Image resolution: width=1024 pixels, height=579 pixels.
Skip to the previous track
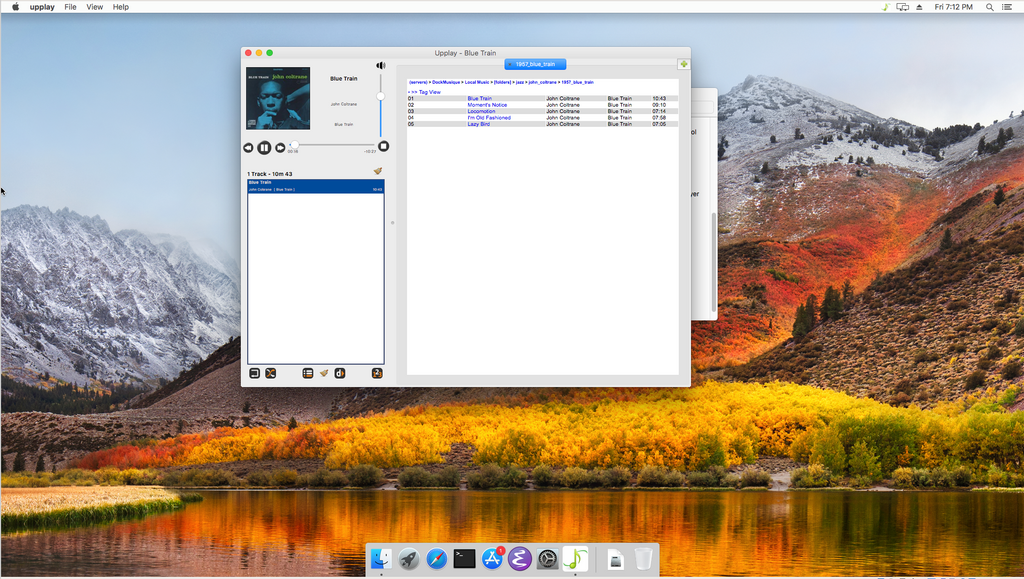[248, 148]
